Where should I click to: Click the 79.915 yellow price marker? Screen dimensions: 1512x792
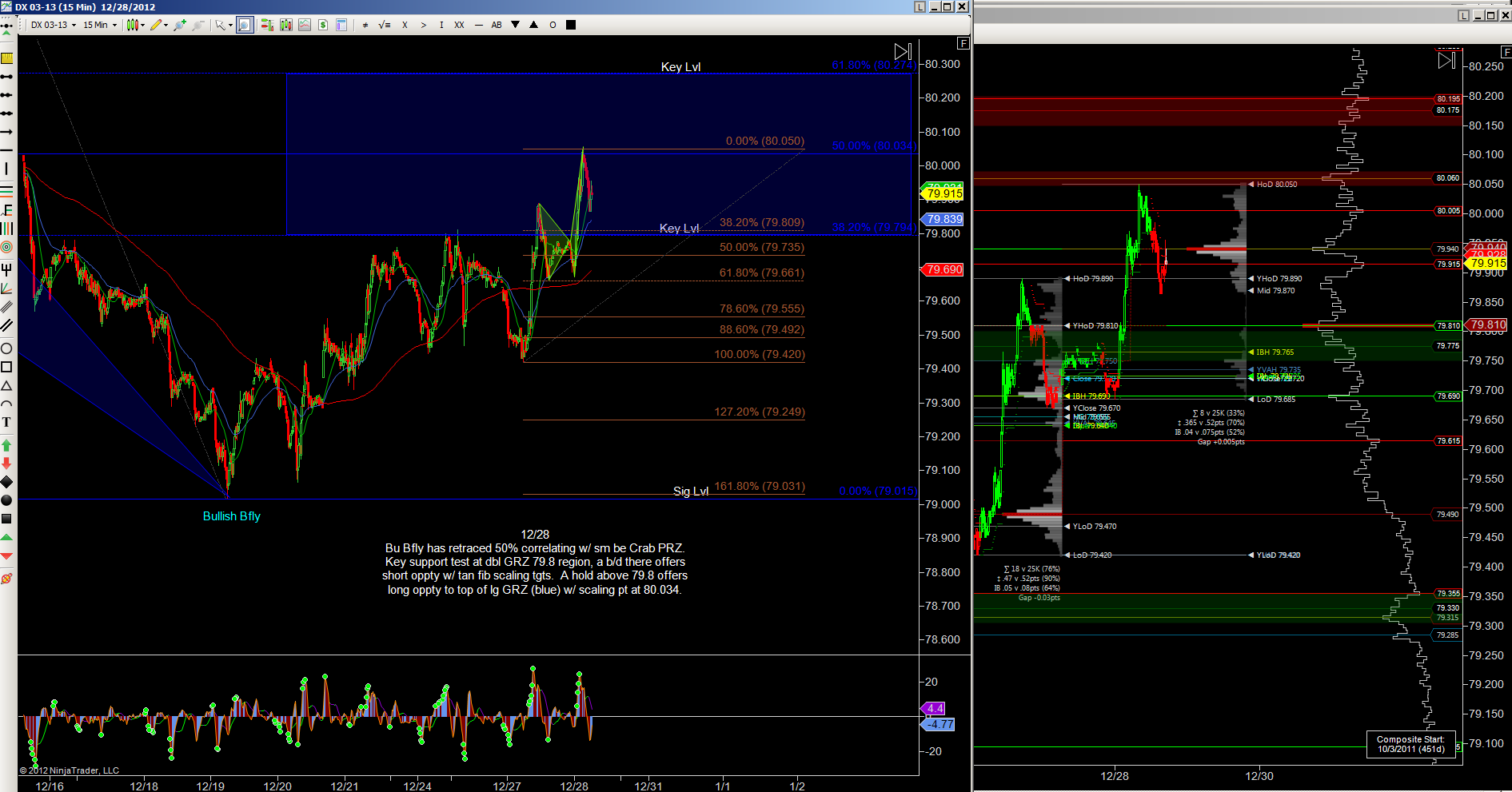click(x=944, y=193)
